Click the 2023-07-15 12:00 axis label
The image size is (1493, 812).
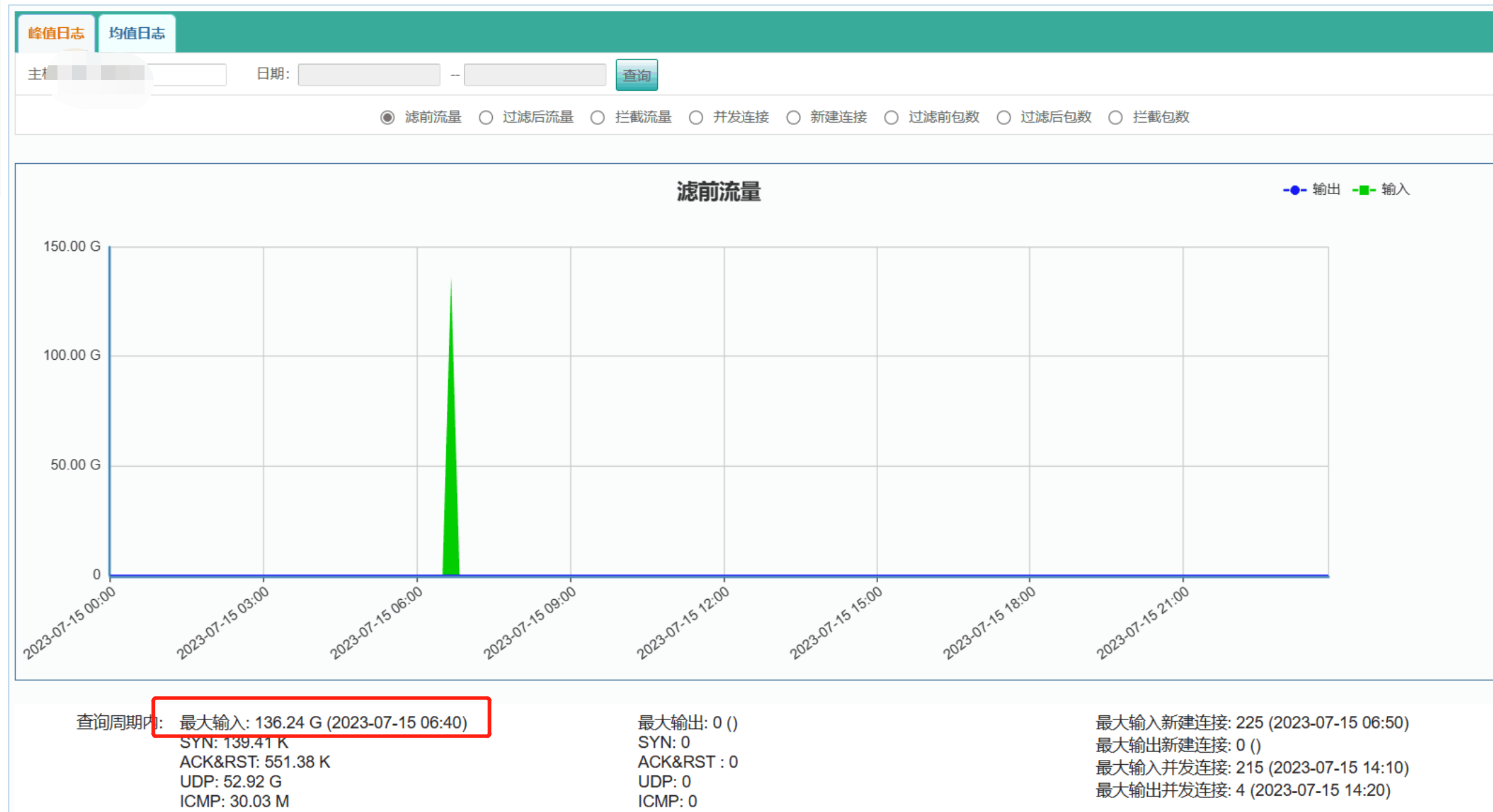point(684,623)
